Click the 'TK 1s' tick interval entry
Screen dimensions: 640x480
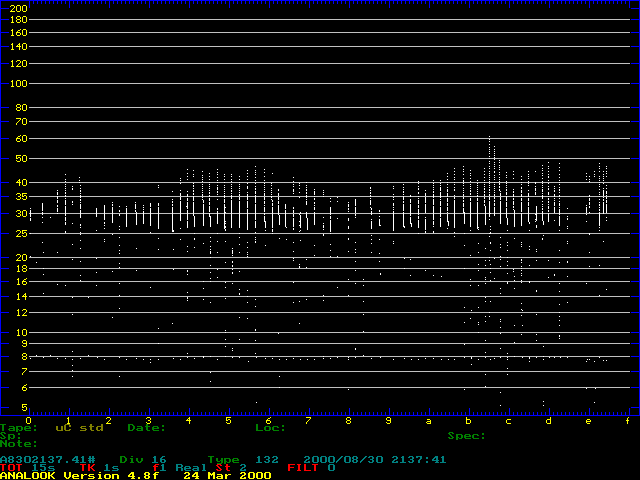(x=99, y=468)
